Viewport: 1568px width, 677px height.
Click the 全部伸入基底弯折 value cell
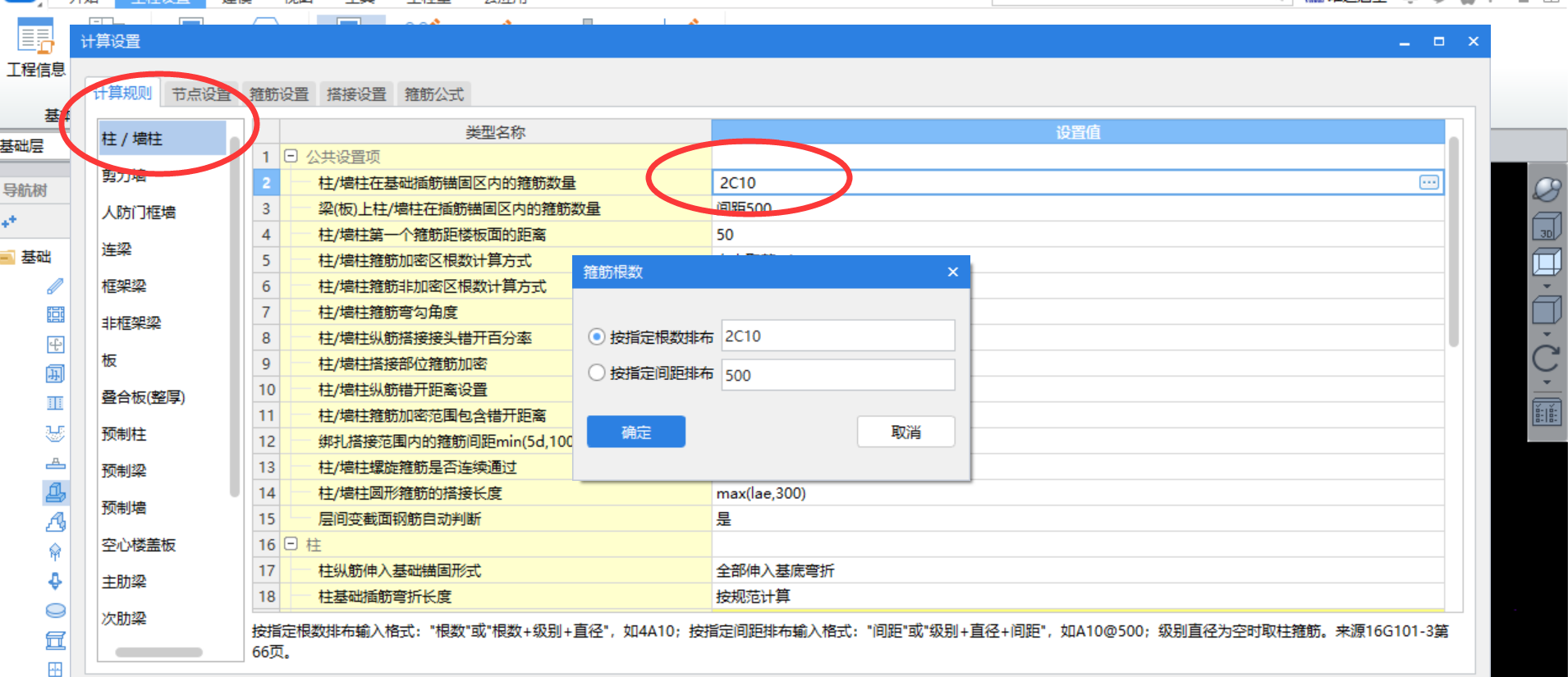pyautogui.click(x=1078, y=570)
